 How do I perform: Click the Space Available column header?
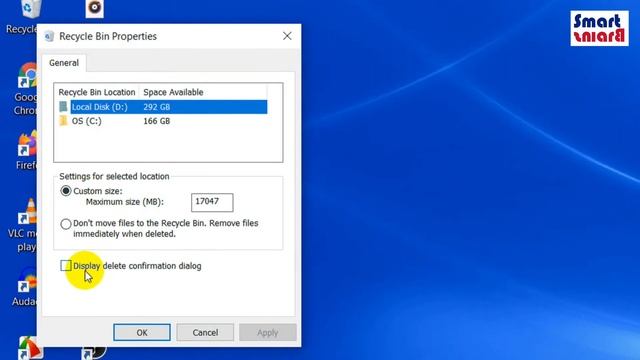point(173,92)
